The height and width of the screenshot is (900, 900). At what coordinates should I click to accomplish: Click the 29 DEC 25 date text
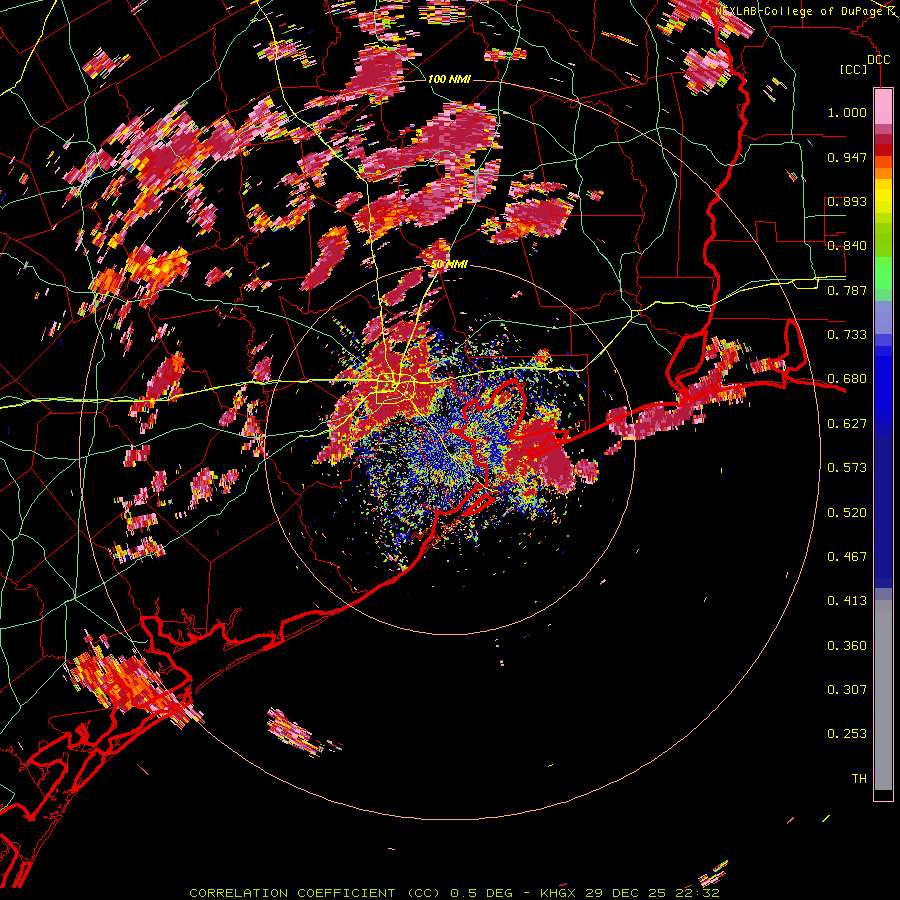[625, 893]
